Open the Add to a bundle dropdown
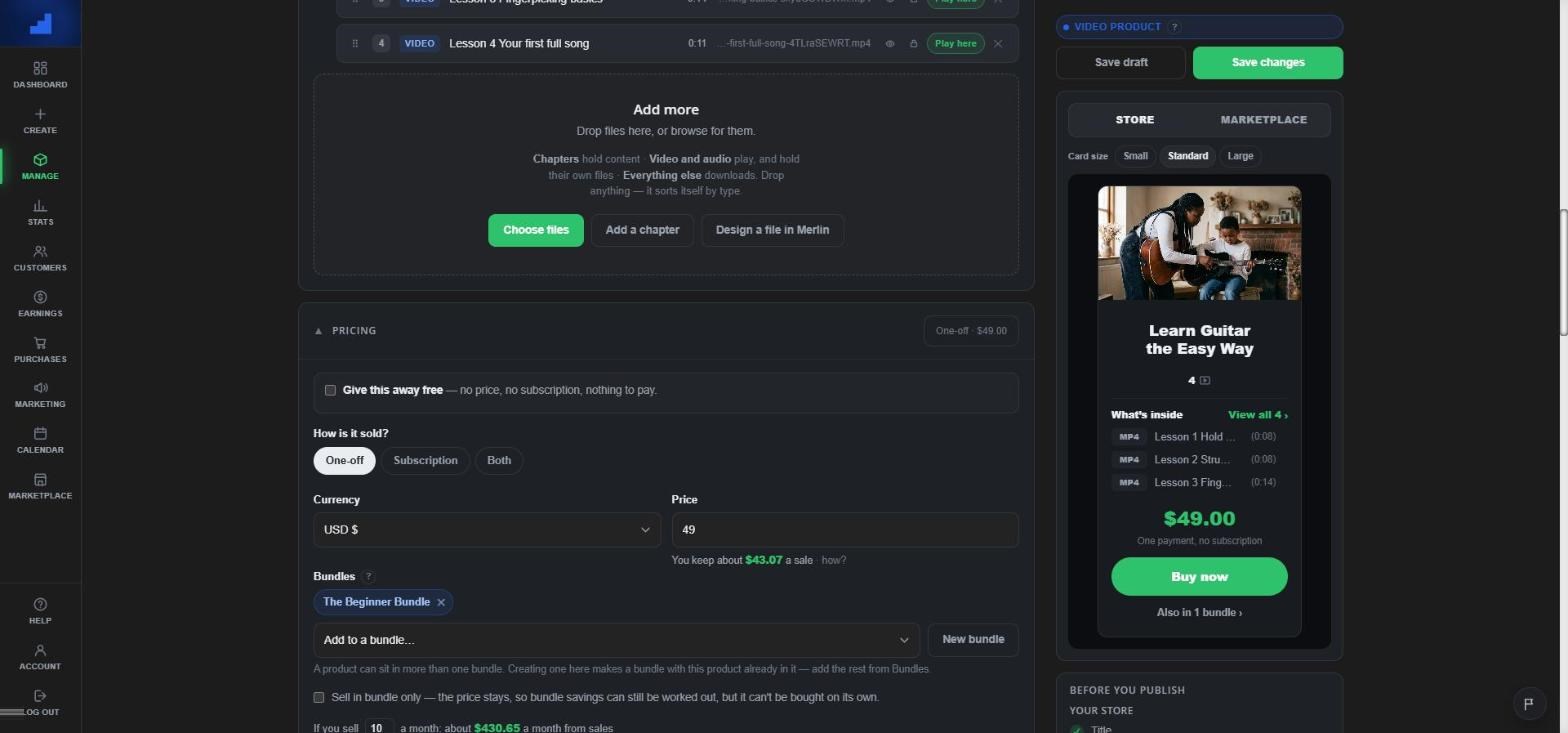This screenshot has height=733, width=1568. (x=616, y=640)
